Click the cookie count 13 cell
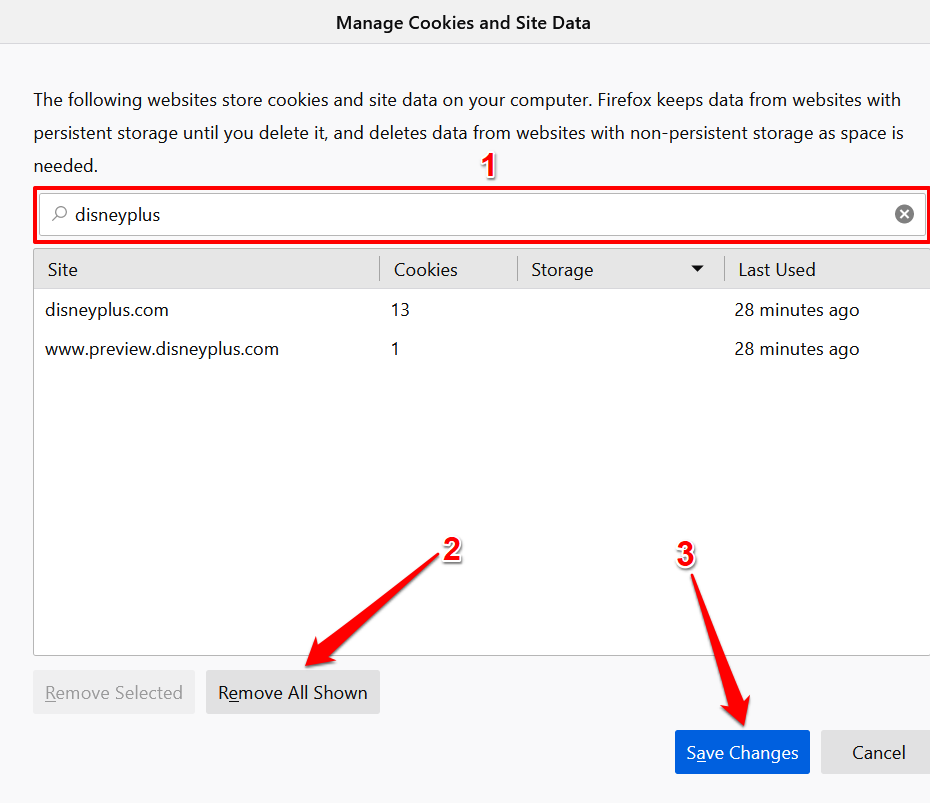This screenshot has width=930, height=803. (400, 310)
